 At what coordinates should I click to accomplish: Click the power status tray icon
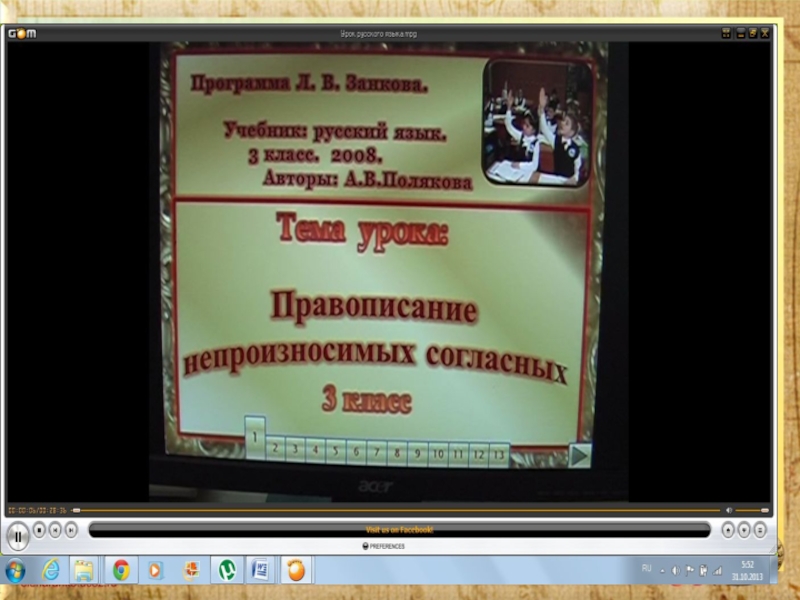point(703,571)
